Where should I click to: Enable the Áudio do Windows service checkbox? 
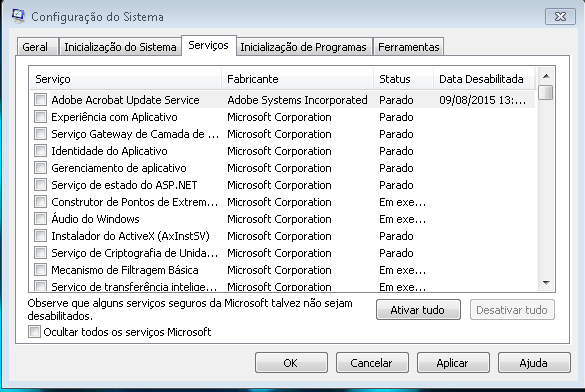40,219
